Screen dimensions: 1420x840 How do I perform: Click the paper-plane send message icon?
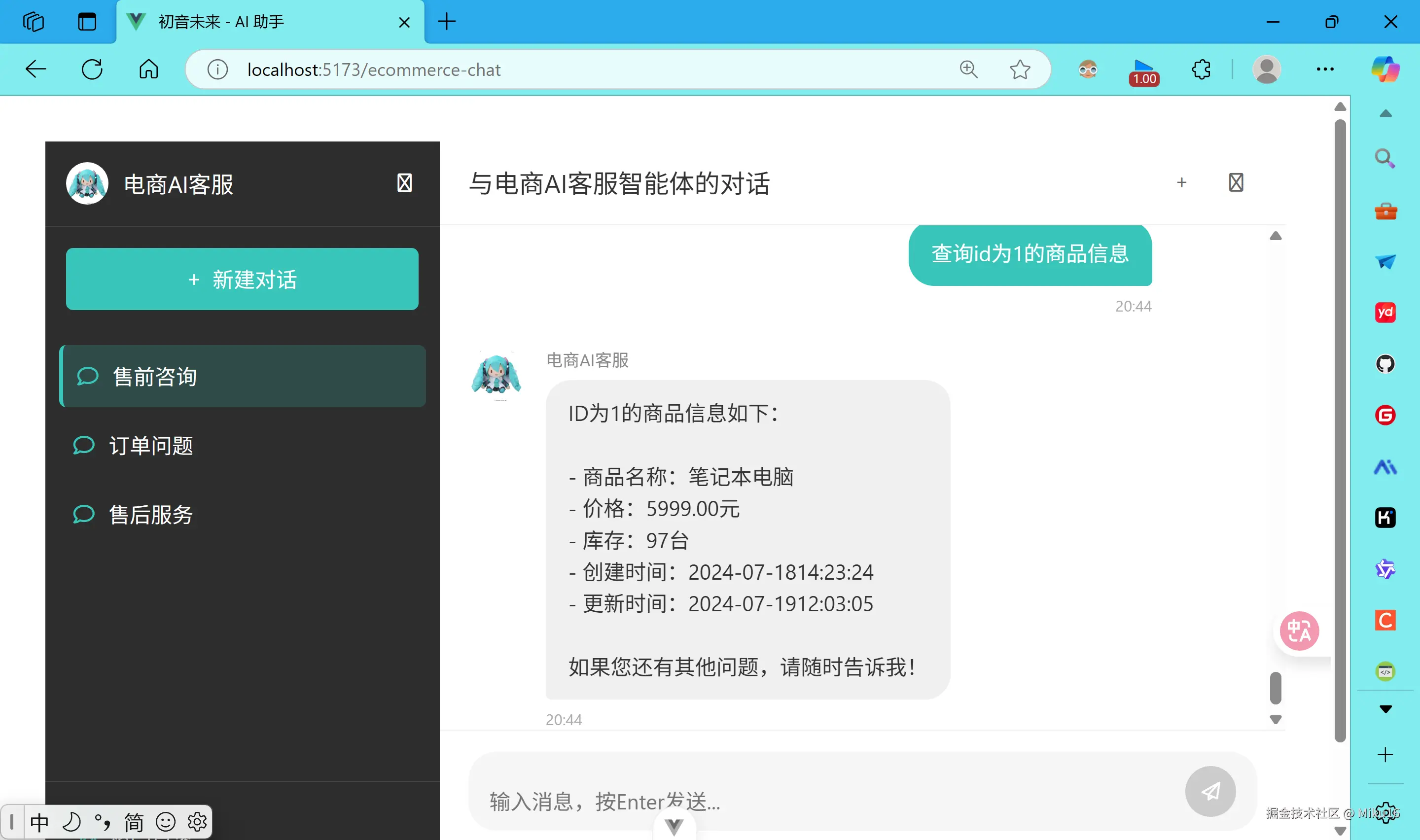click(x=1210, y=792)
